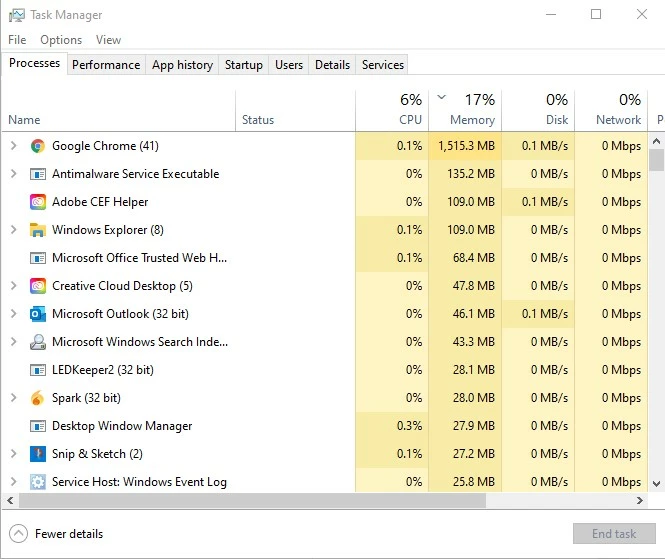Screen dimensions: 665x559
Task: Switch to the Startup tab
Action: tap(244, 64)
